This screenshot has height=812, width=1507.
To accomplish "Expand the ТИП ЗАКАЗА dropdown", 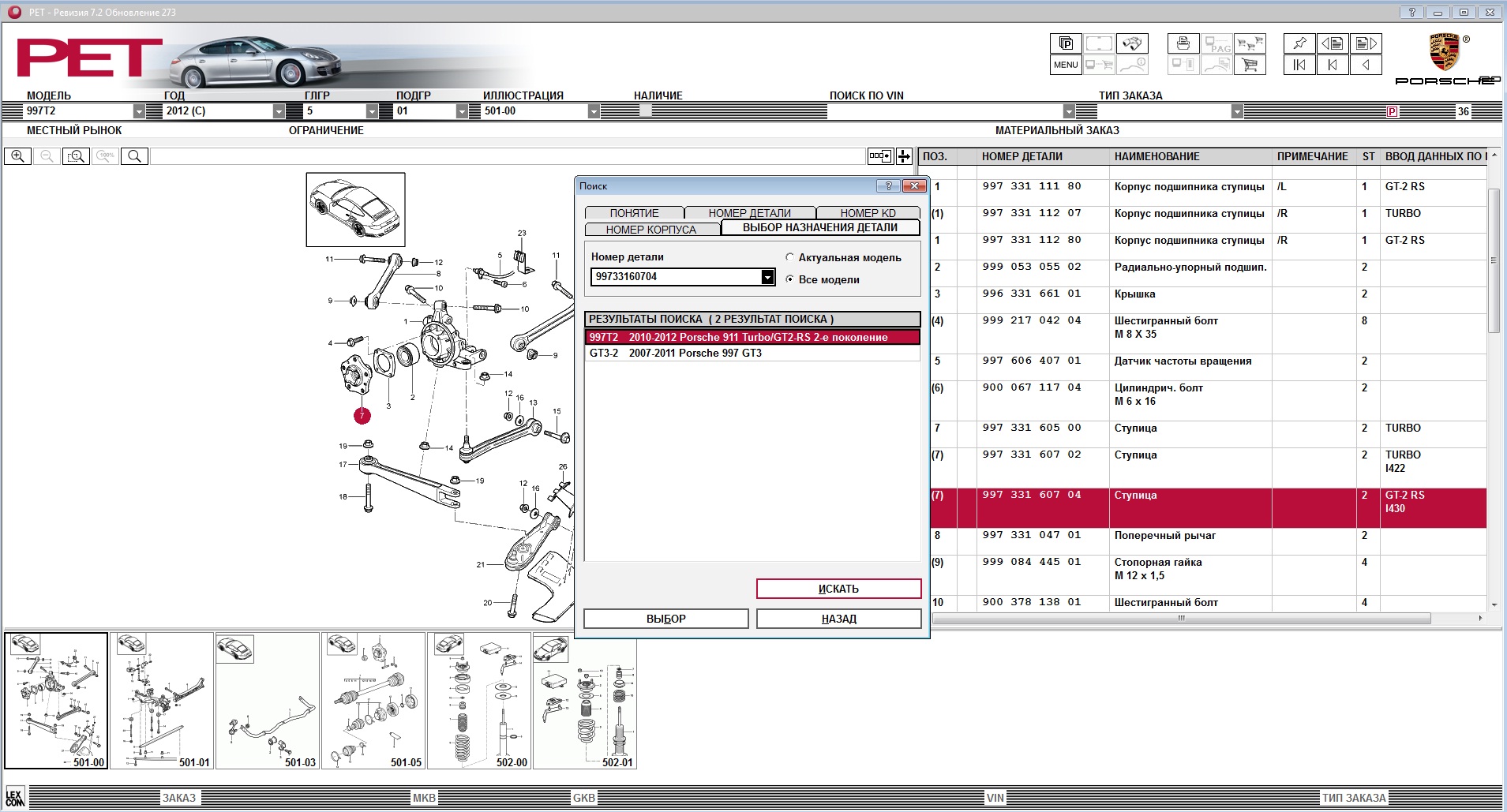I will (x=1237, y=111).
